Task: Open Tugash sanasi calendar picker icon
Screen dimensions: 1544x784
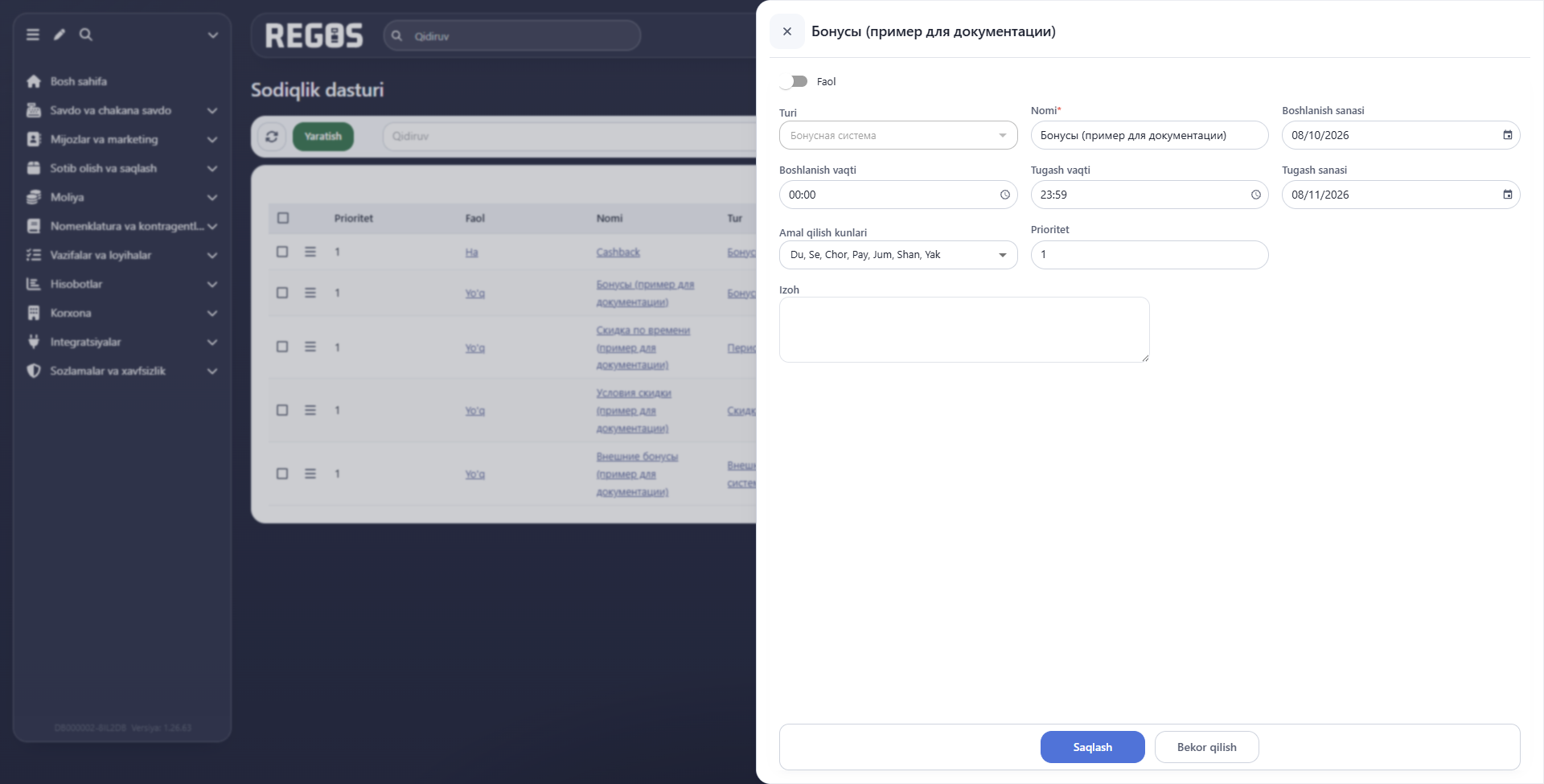Action: coord(1508,195)
